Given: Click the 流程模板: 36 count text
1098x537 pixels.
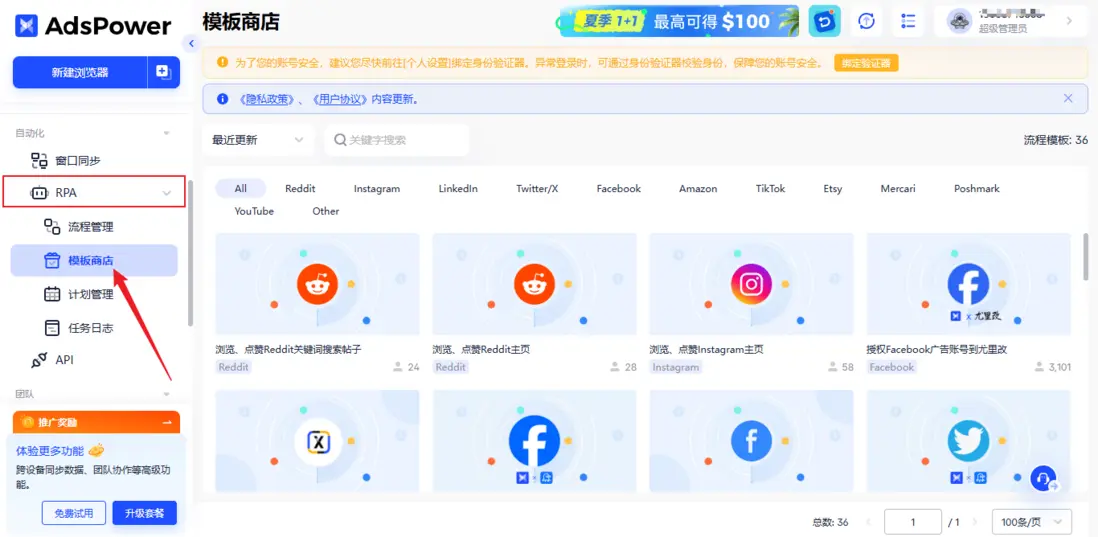Looking at the screenshot, I should click(1056, 140).
